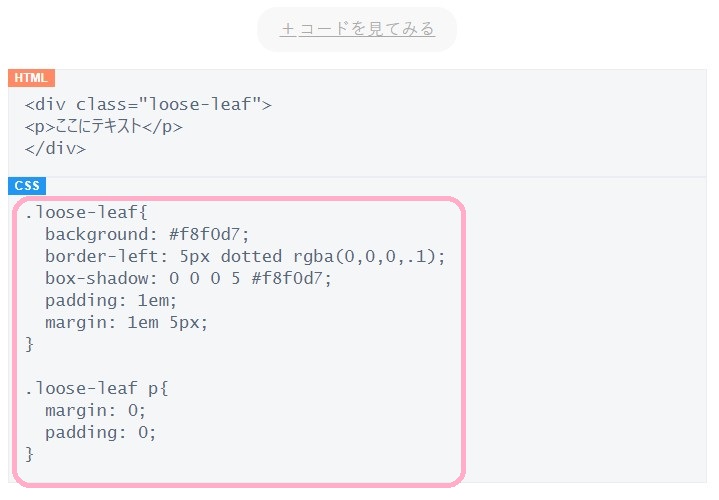Click the <p>ここにテキスト</p> line

click(104, 127)
